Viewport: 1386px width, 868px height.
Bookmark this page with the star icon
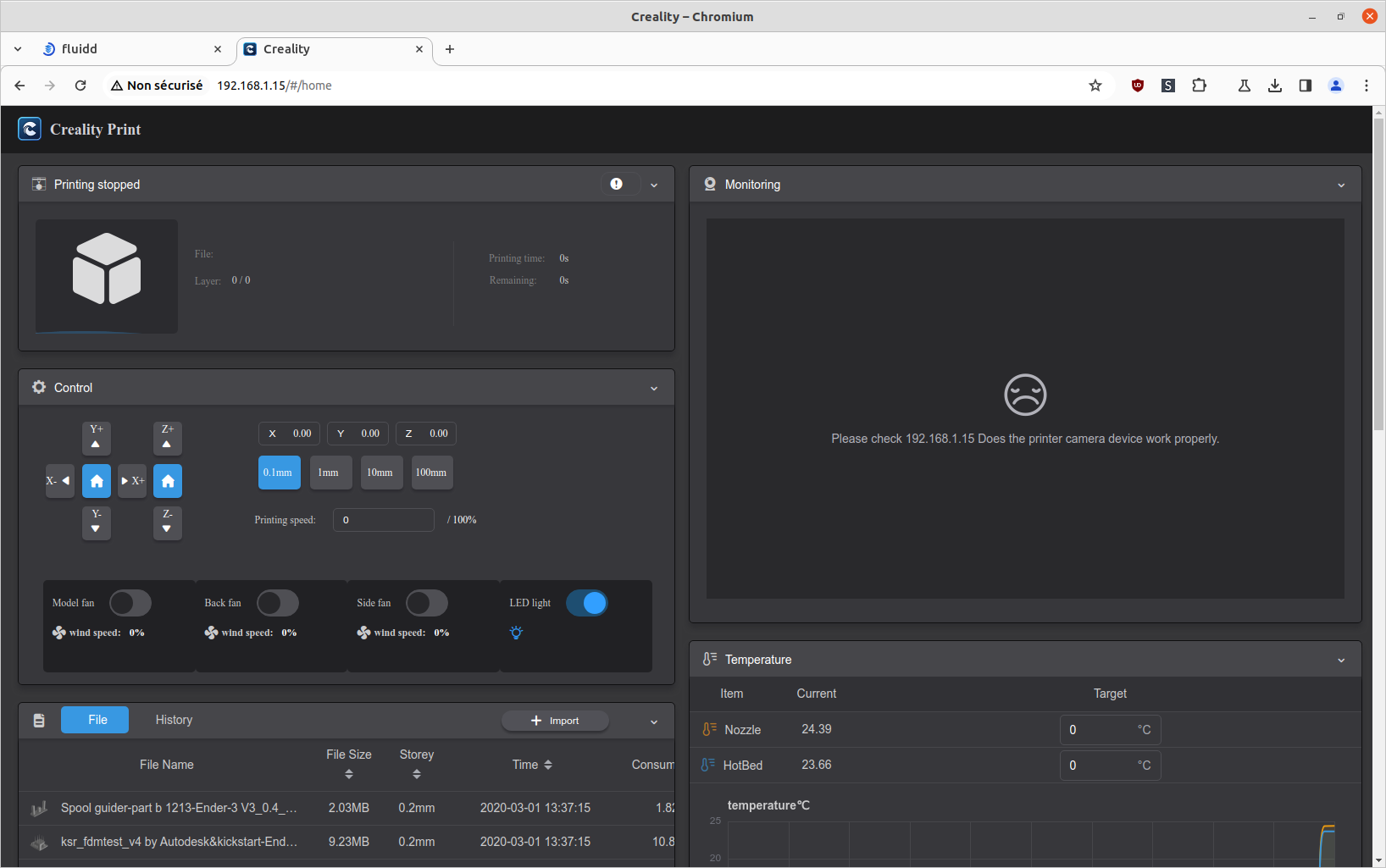(x=1095, y=86)
